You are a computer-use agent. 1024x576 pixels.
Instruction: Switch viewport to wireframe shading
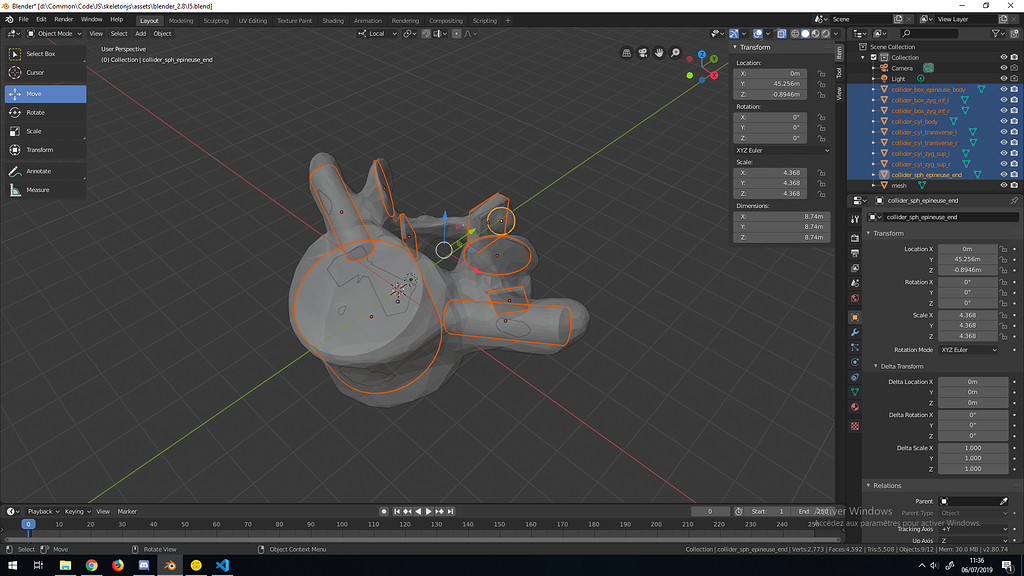[795, 33]
